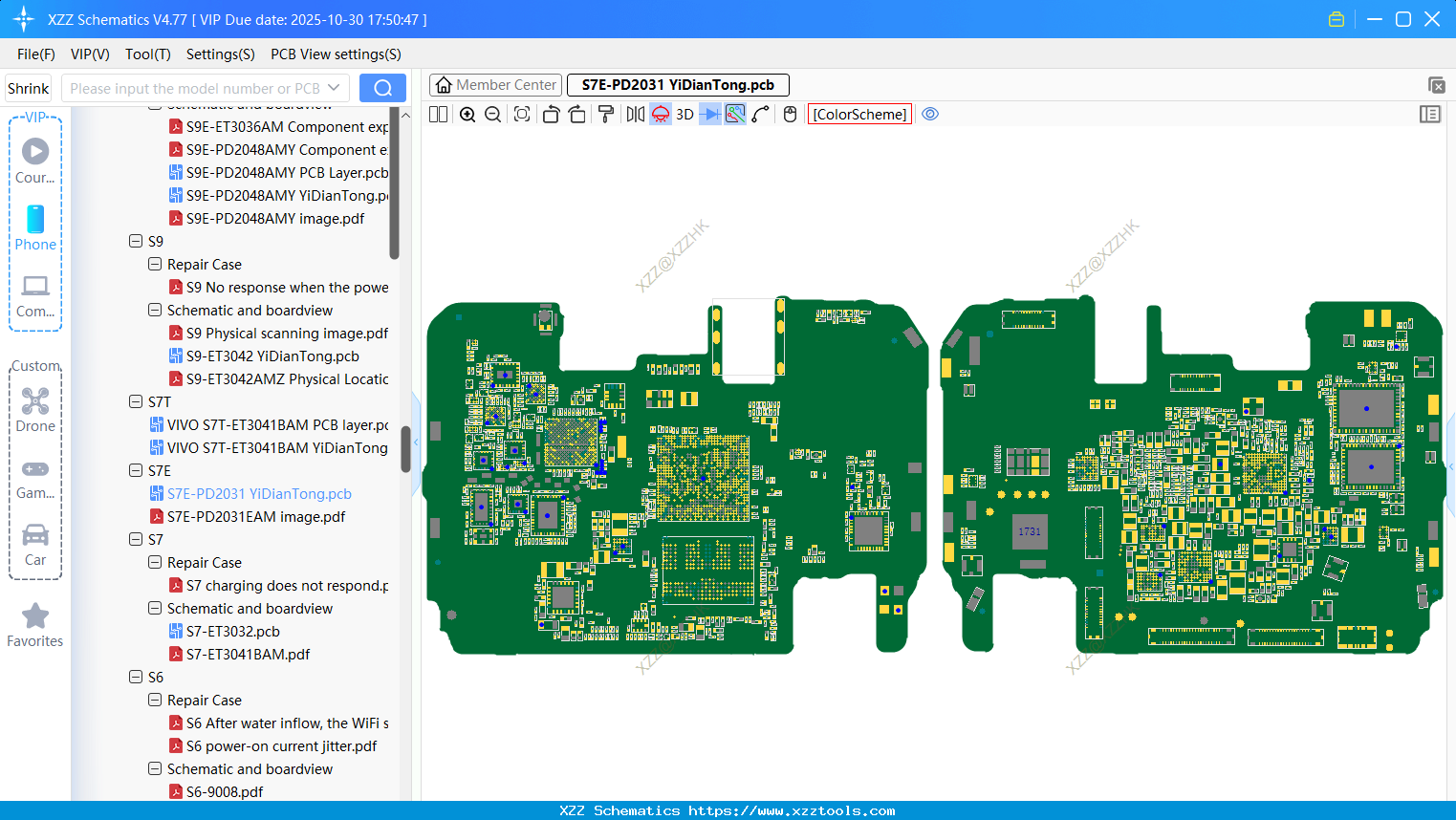Click the fit-to-screen icon
This screenshot has width=1456, height=820.
pos(522,115)
